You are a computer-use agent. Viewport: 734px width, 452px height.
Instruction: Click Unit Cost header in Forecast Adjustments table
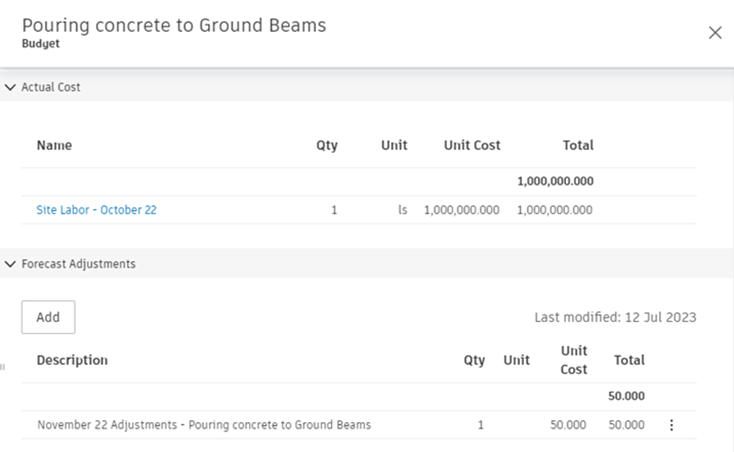tap(574, 361)
